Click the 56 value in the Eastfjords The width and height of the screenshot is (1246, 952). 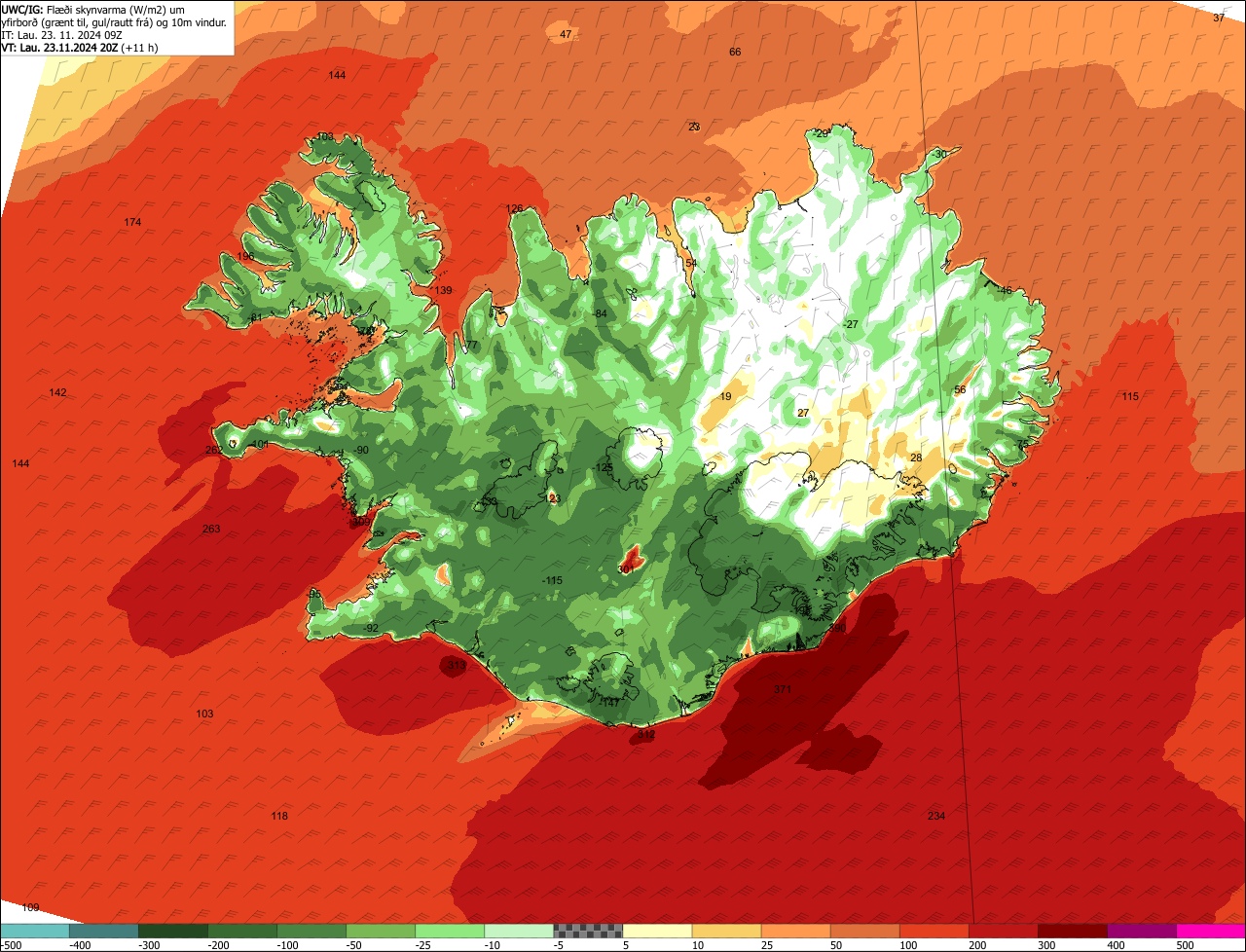pyautogui.click(x=960, y=390)
